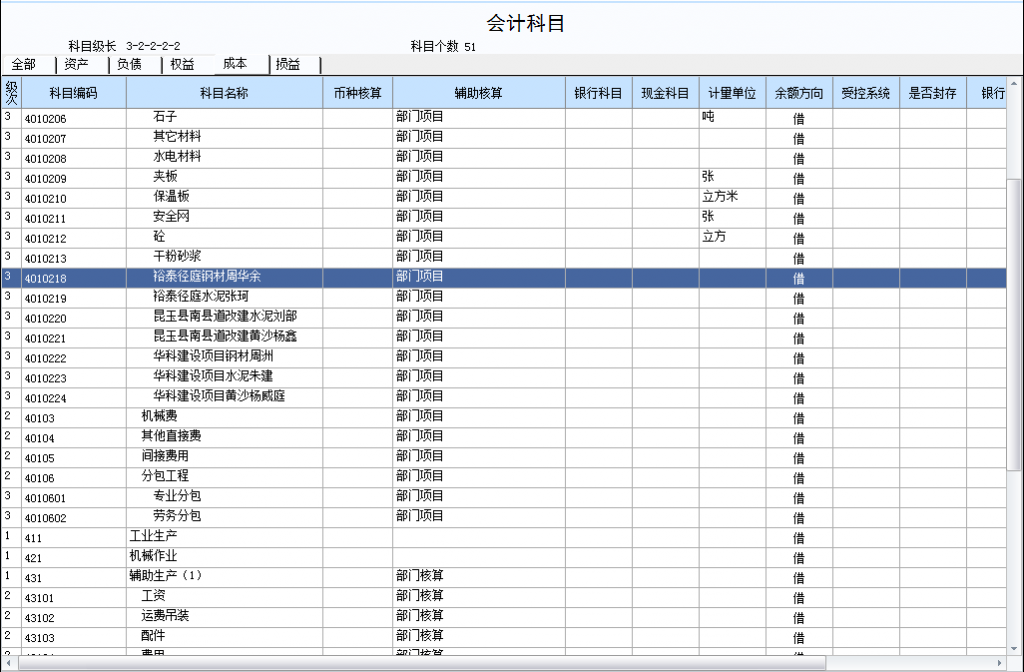The width and height of the screenshot is (1024, 672).
Task: Select the 辅助生产（1） account row
Action: tap(504, 578)
